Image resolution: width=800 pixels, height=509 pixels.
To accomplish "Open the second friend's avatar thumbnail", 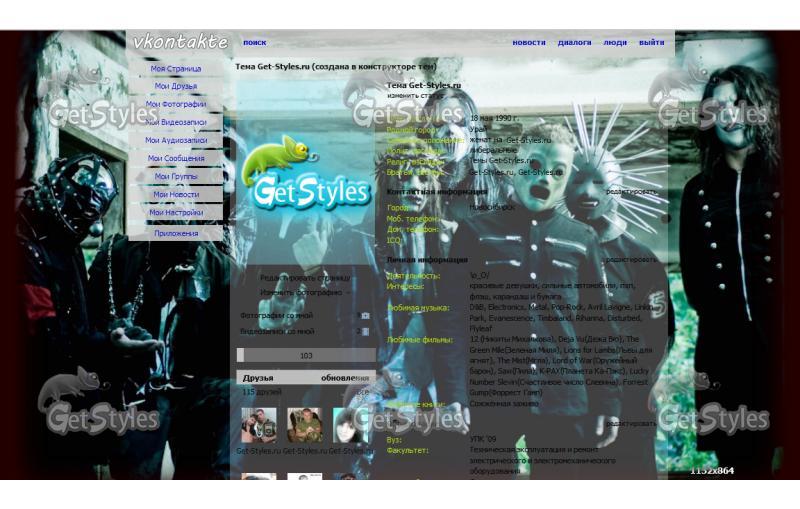I will point(304,425).
